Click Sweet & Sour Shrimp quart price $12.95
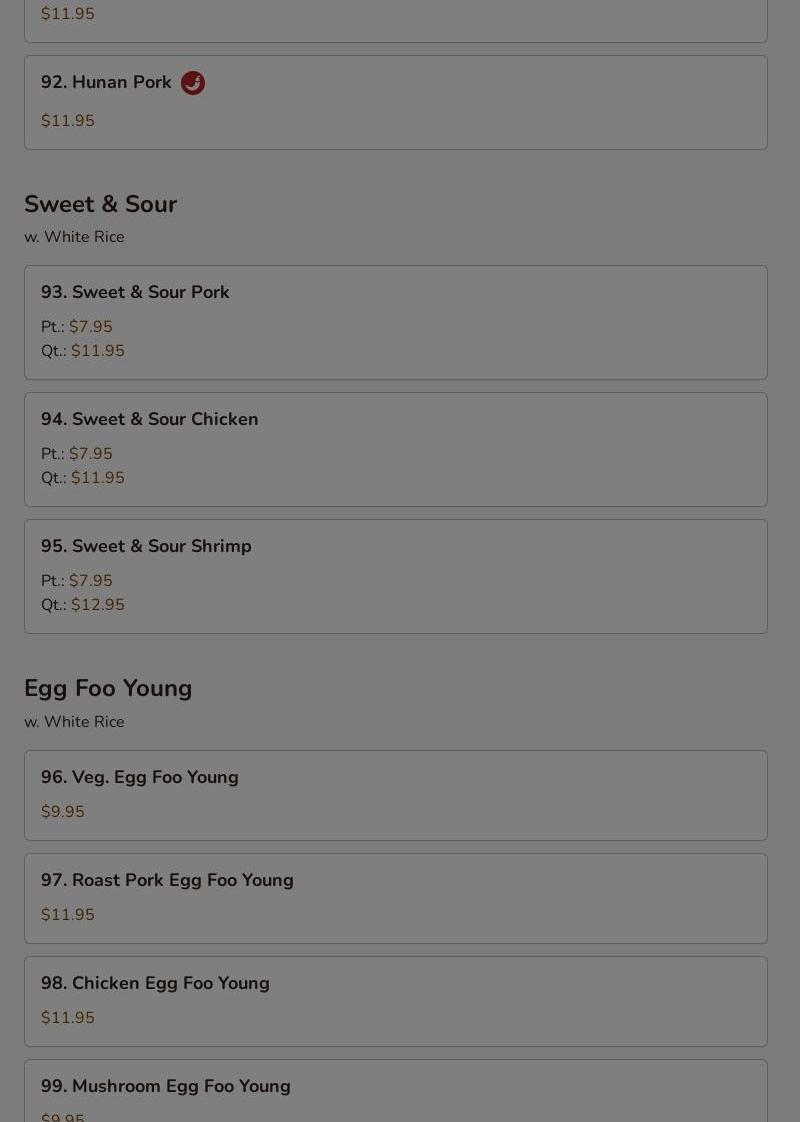The width and height of the screenshot is (800, 1122). 98,605
